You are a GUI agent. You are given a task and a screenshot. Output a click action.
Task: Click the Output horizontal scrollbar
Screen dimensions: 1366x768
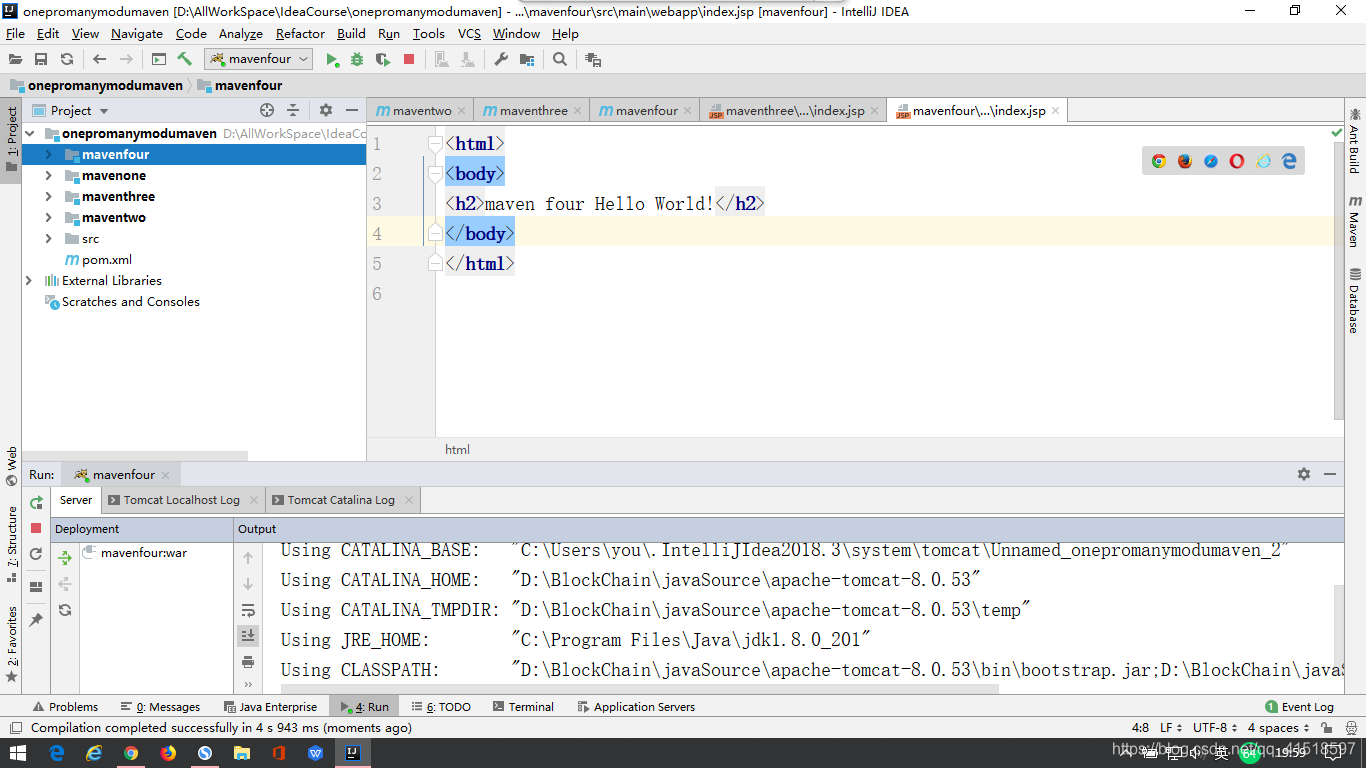tap(640, 688)
